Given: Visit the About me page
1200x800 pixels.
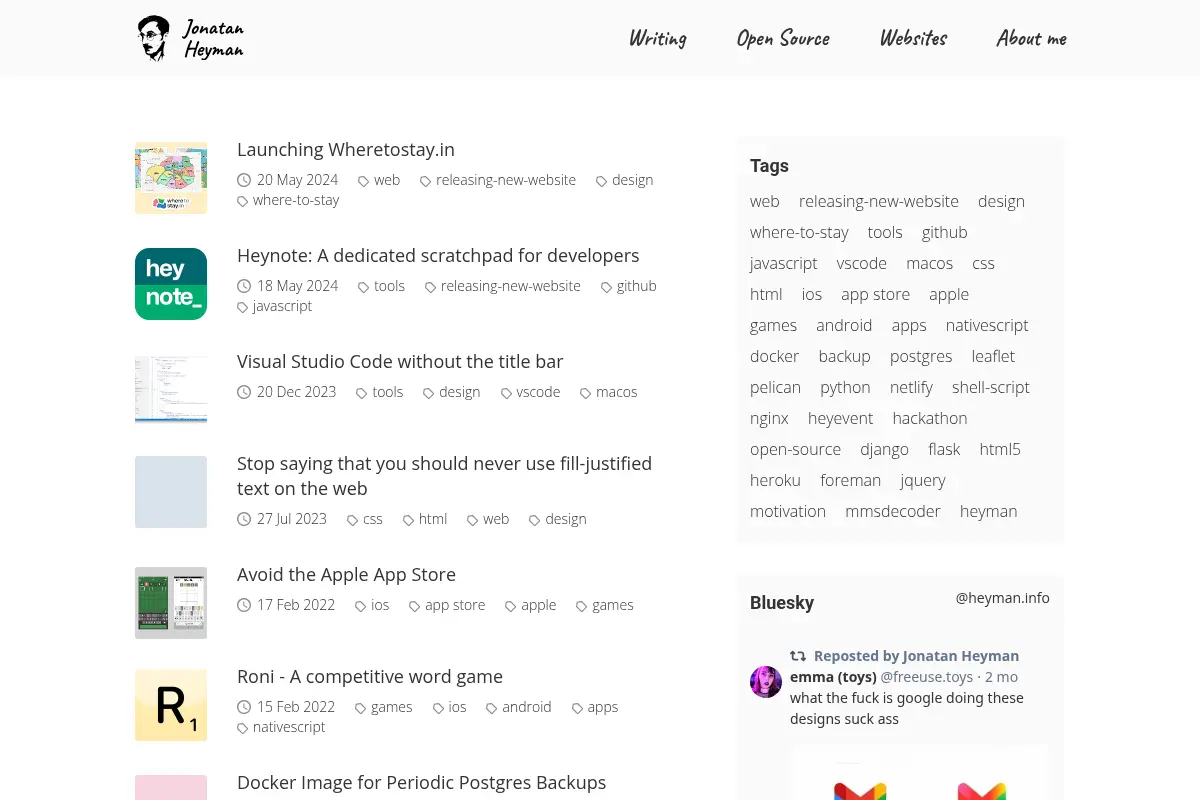Looking at the screenshot, I should 1031,38.
